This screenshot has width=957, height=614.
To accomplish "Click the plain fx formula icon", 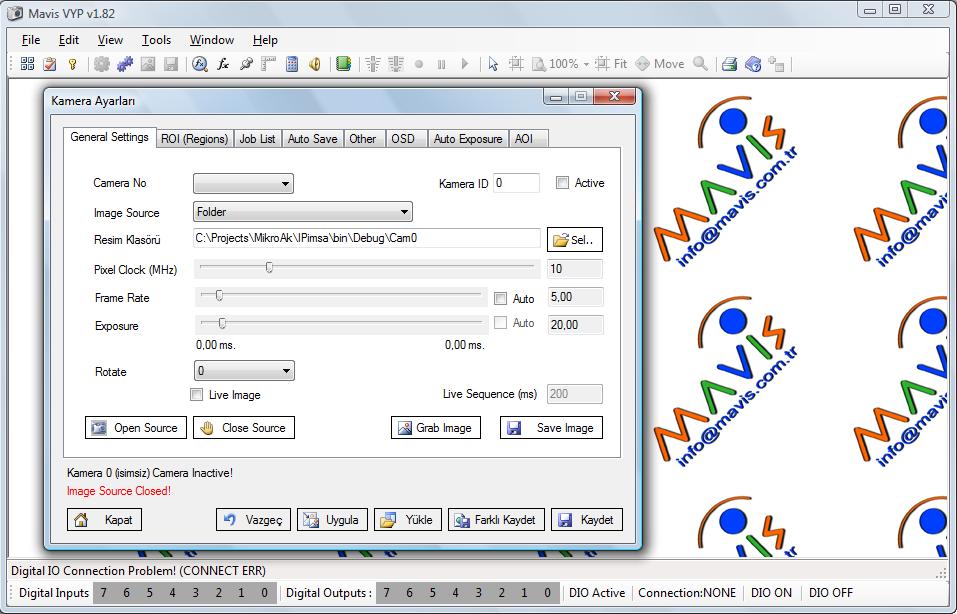I will [x=223, y=63].
